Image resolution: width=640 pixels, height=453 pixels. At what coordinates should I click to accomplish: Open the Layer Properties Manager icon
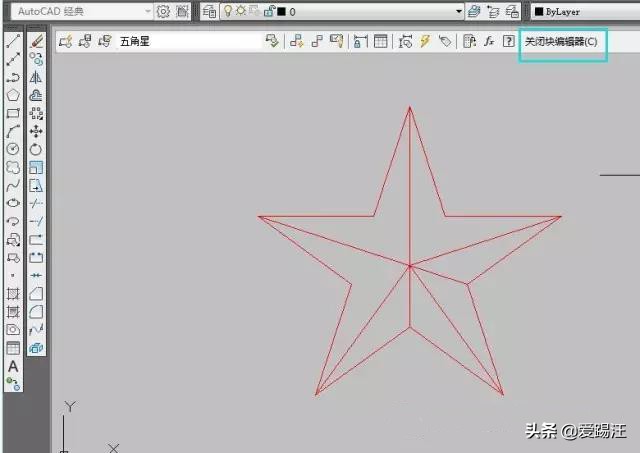click(x=210, y=11)
